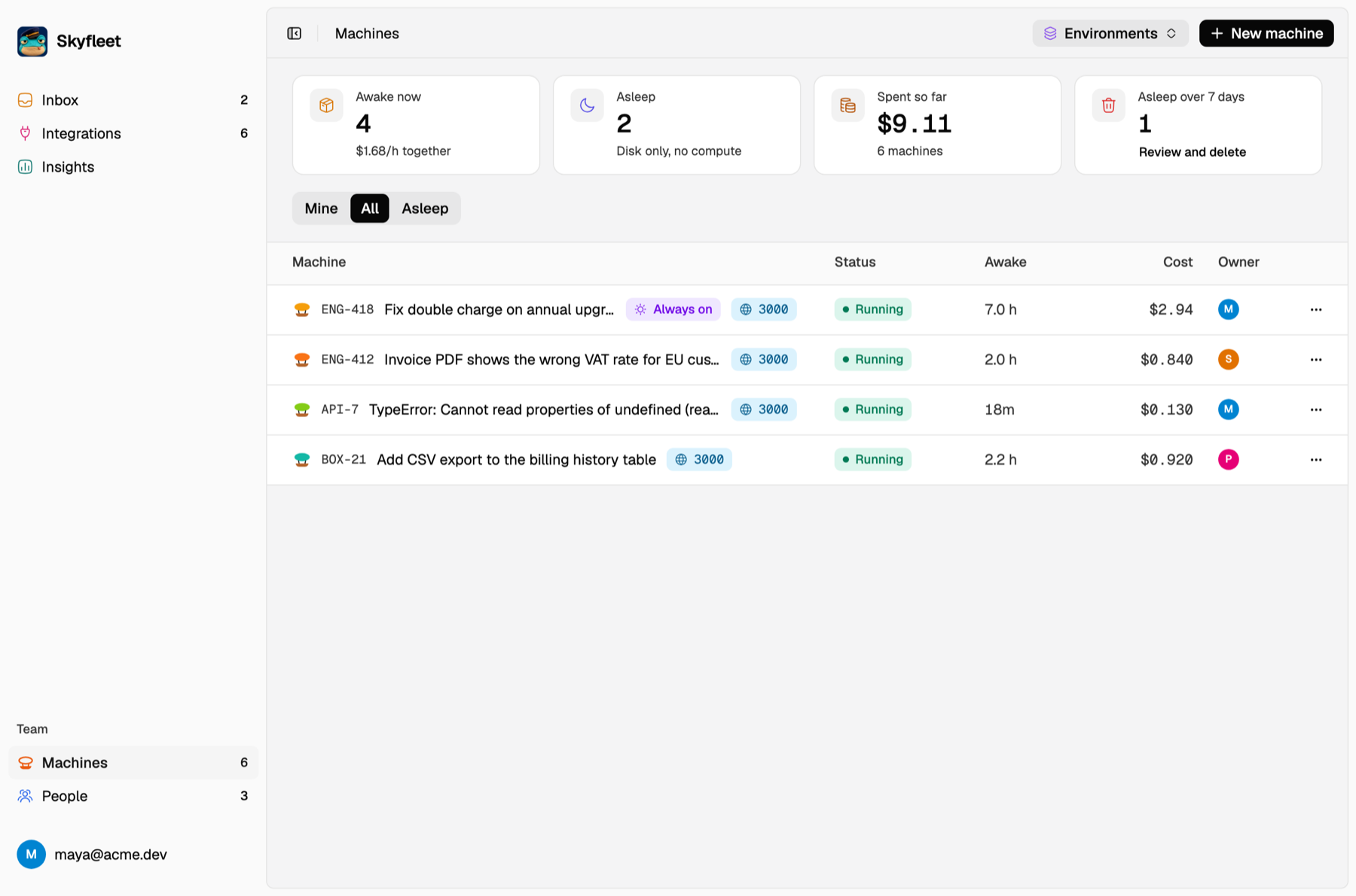
Task: Click the New machine button
Action: (x=1266, y=33)
